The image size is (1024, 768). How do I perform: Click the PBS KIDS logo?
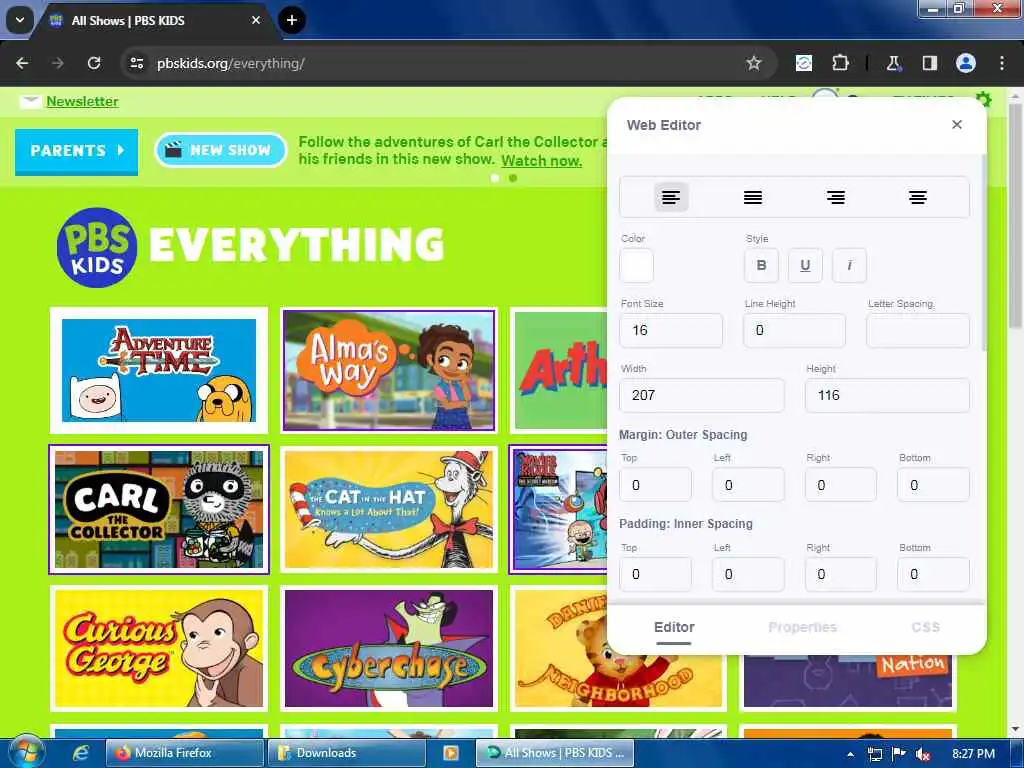click(x=97, y=248)
